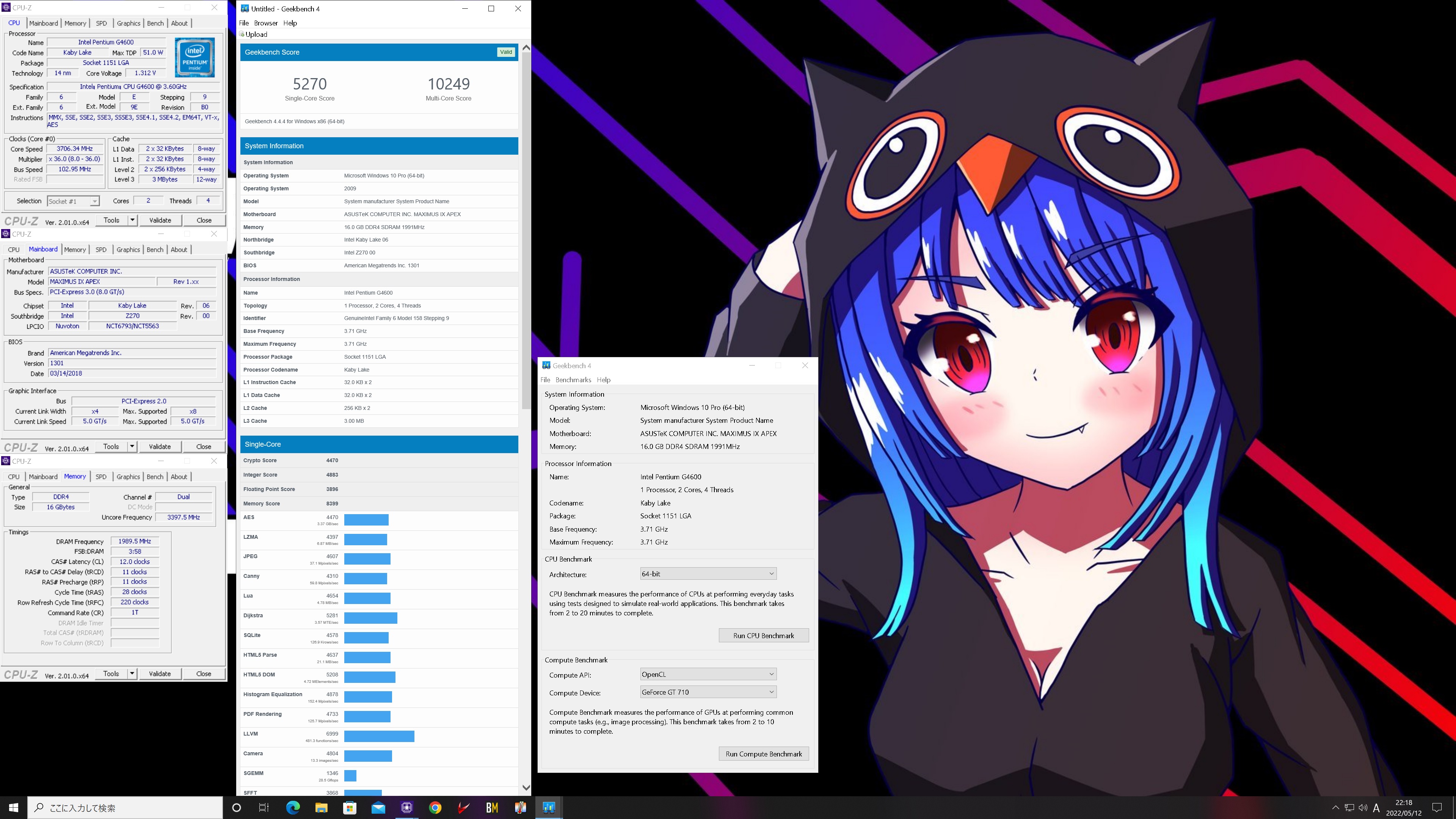Select the Mainboard tab in top CPU-Z

click(44, 23)
